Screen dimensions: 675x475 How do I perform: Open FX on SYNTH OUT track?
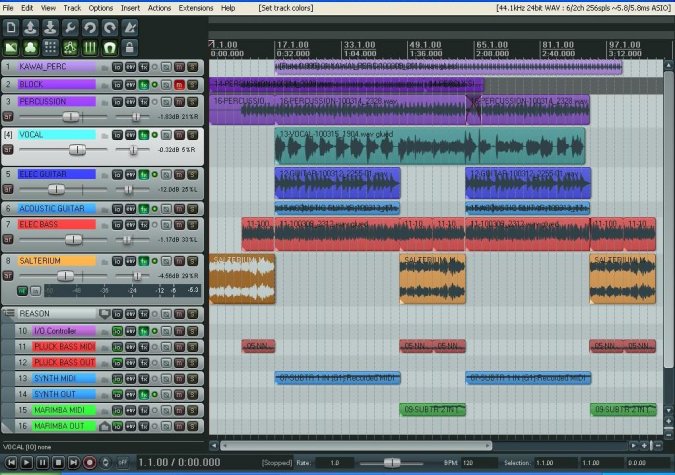(143, 394)
